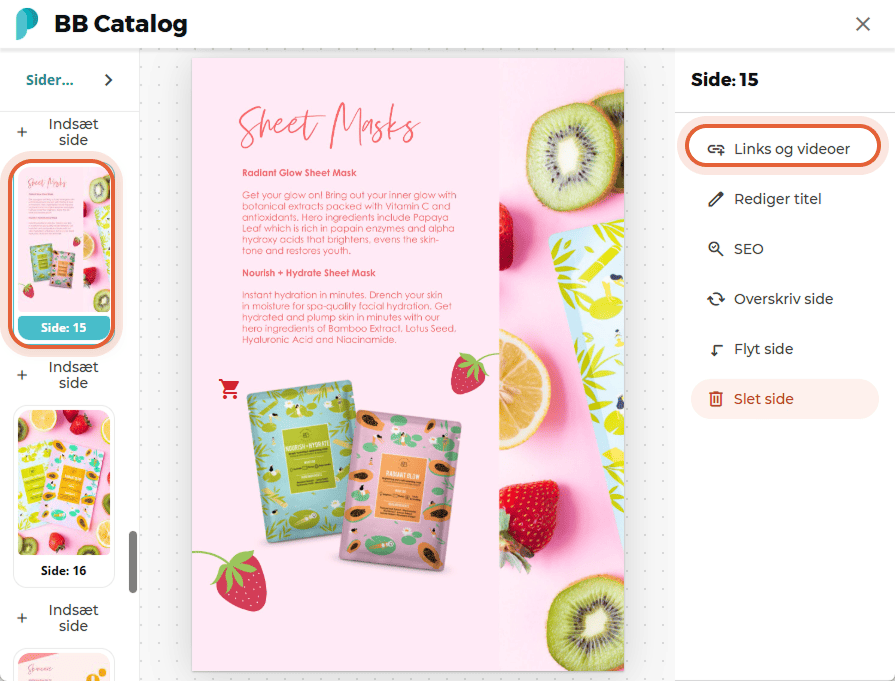The height and width of the screenshot is (681, 895).
Task: Click plus icon above Side 15 thumbnail
Action: click(x=22, y=132)
